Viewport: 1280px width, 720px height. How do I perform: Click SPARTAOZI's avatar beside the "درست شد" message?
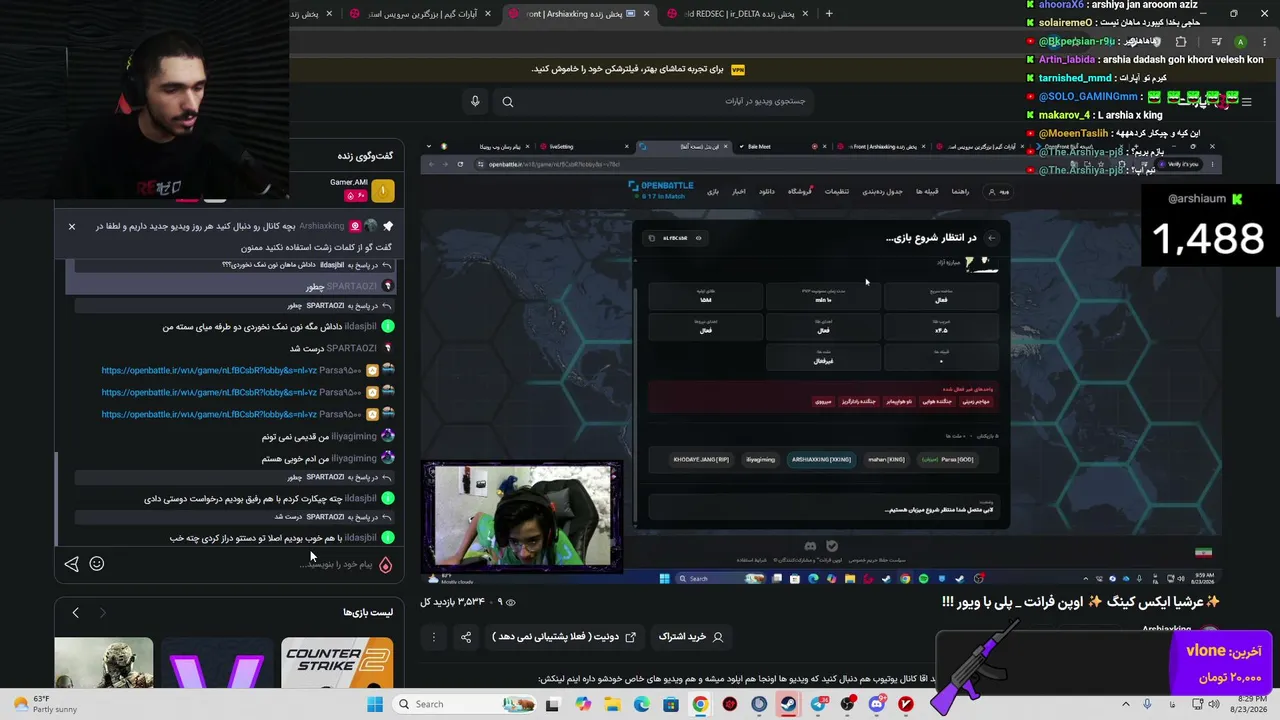[x=388, y=348]
